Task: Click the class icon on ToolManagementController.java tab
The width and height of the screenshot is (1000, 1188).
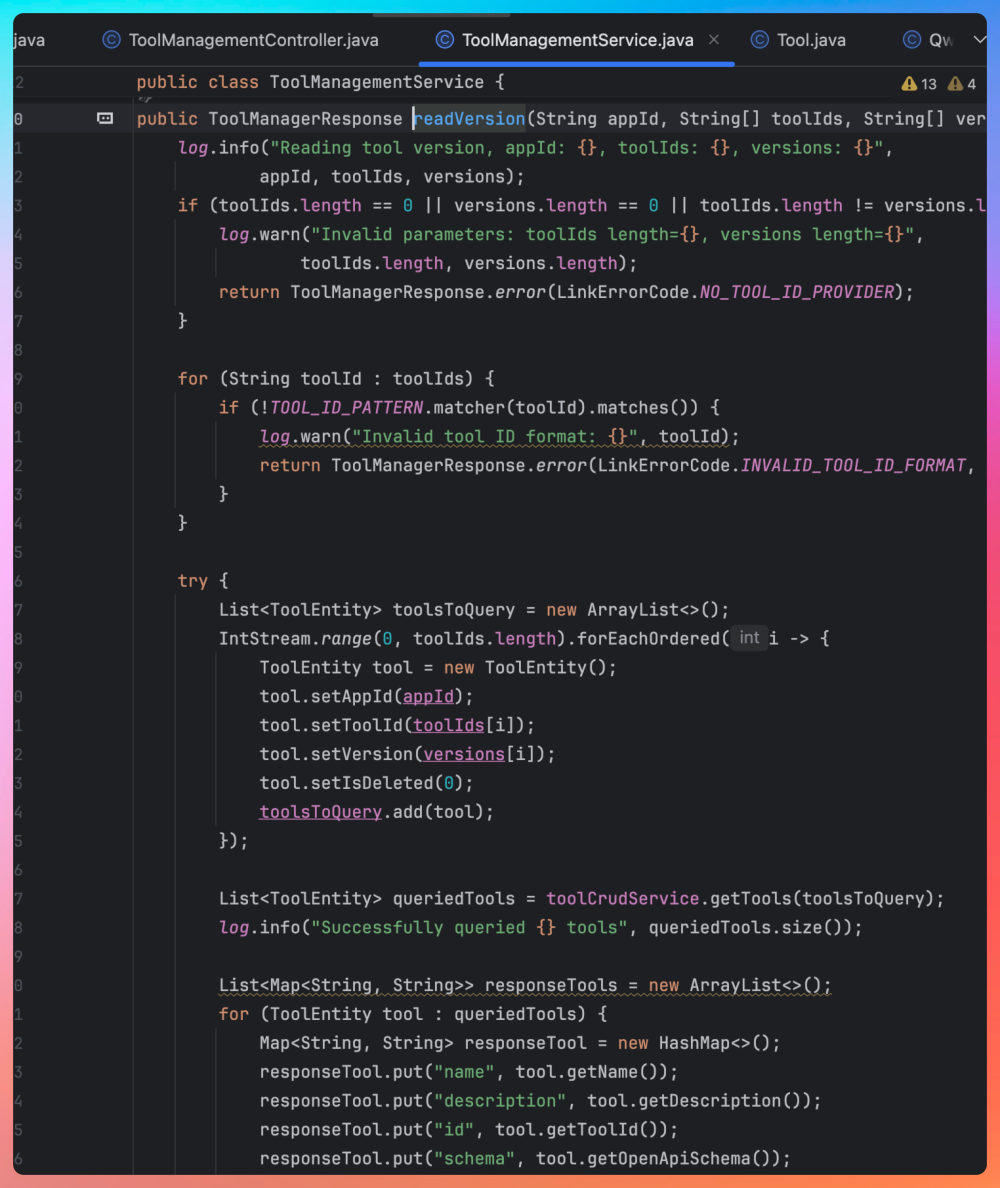Action: point(112,40)
